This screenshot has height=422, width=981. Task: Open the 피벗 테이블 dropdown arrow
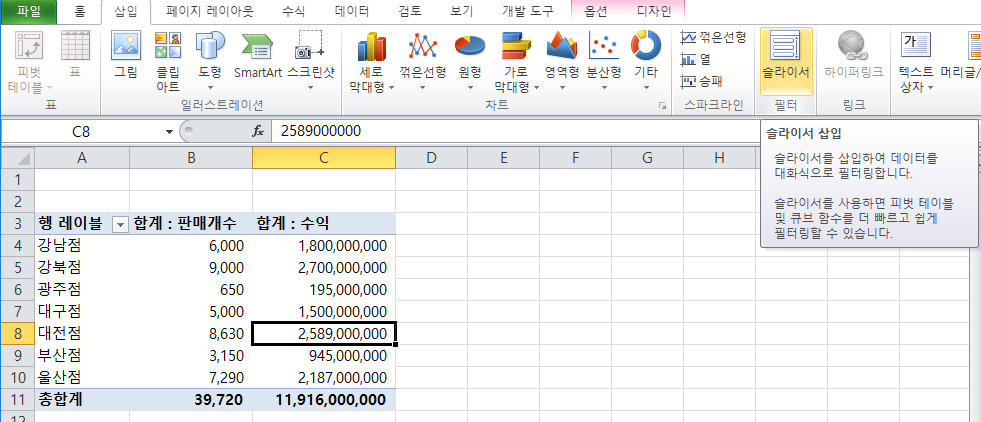49,86
